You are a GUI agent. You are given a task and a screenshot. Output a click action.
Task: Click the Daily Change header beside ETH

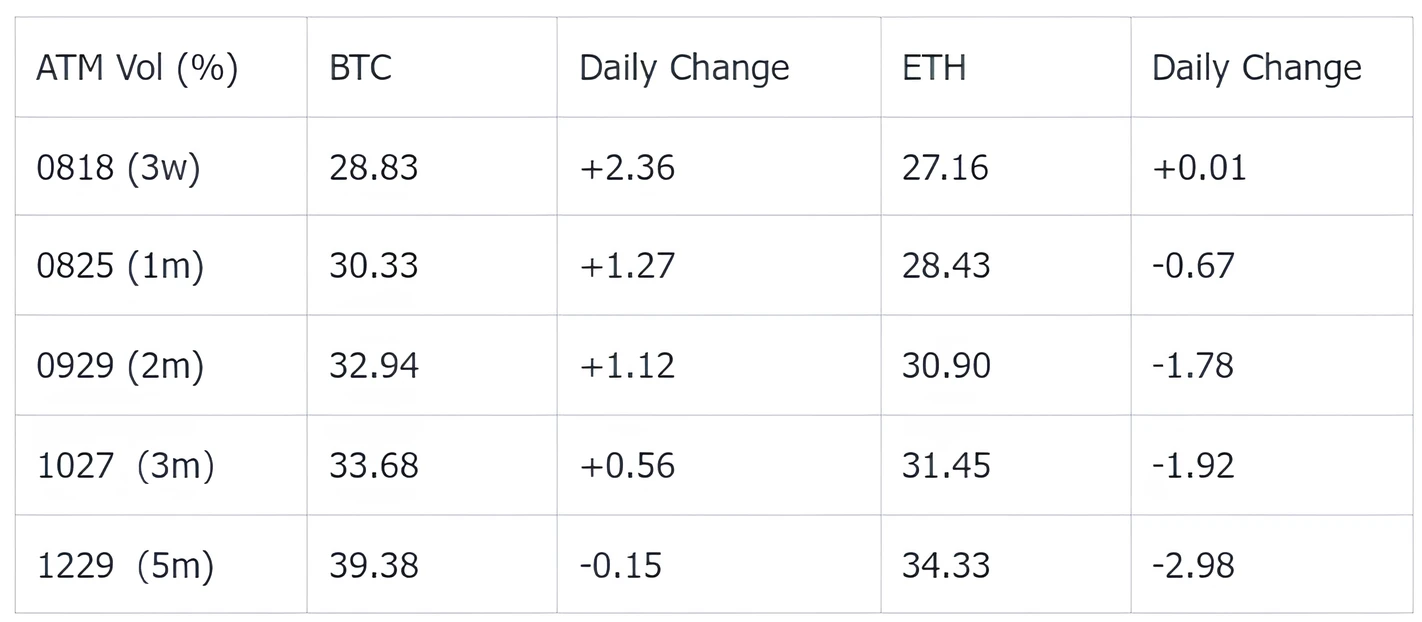[1256, 68]
